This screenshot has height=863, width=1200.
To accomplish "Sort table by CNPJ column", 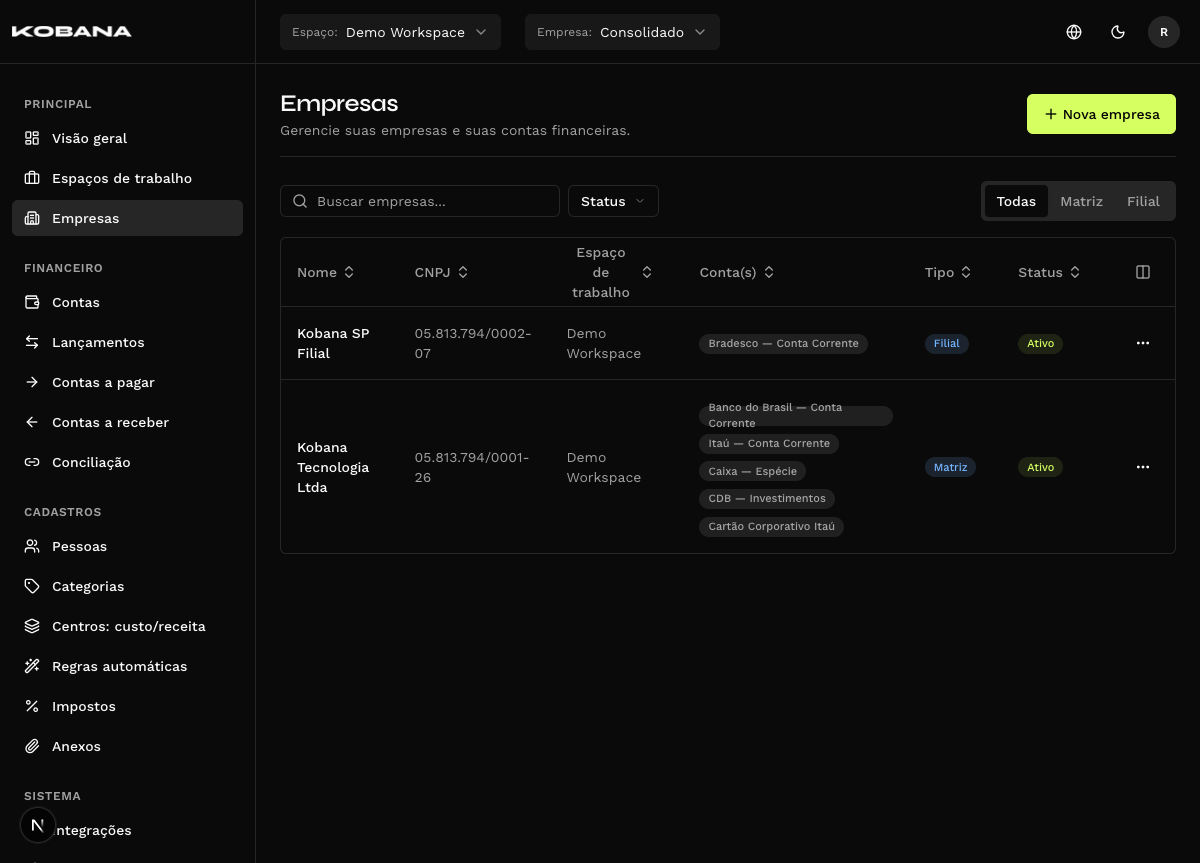I will (x=441, y=272).
